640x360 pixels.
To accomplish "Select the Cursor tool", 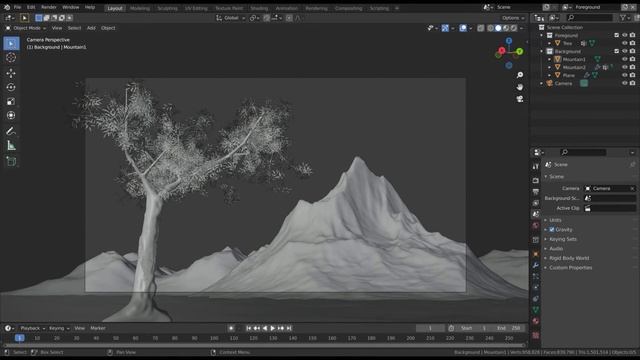I will [11, 58].
